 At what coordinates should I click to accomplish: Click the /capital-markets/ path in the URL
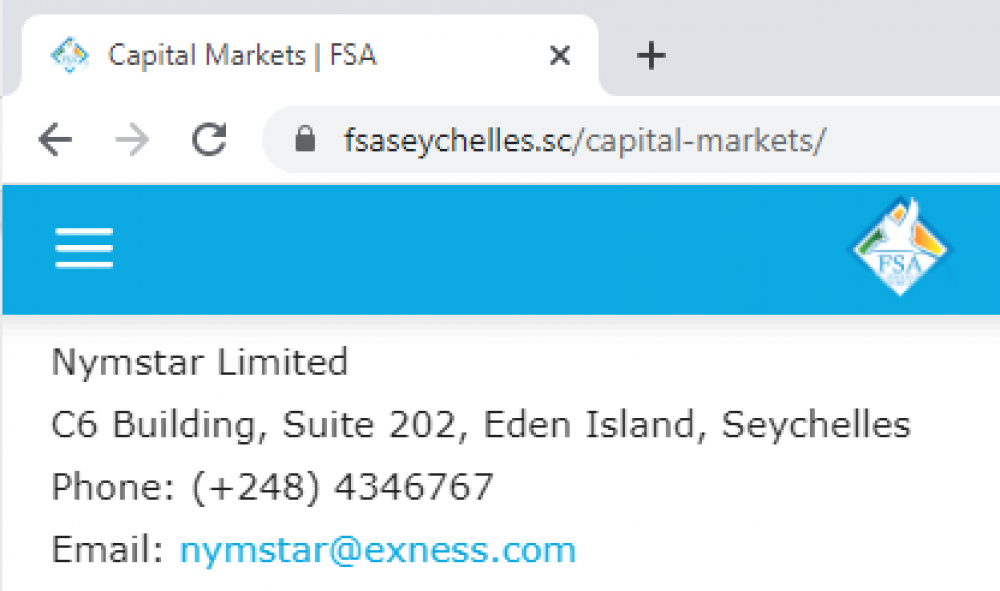click(x=700, y=140)
